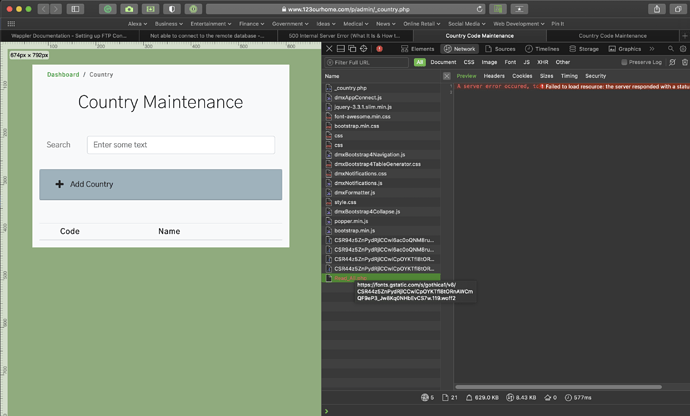The height and width of the screenshot is (416, 690).
Task: Sort table by Name column header
Action: pos(169,231)
